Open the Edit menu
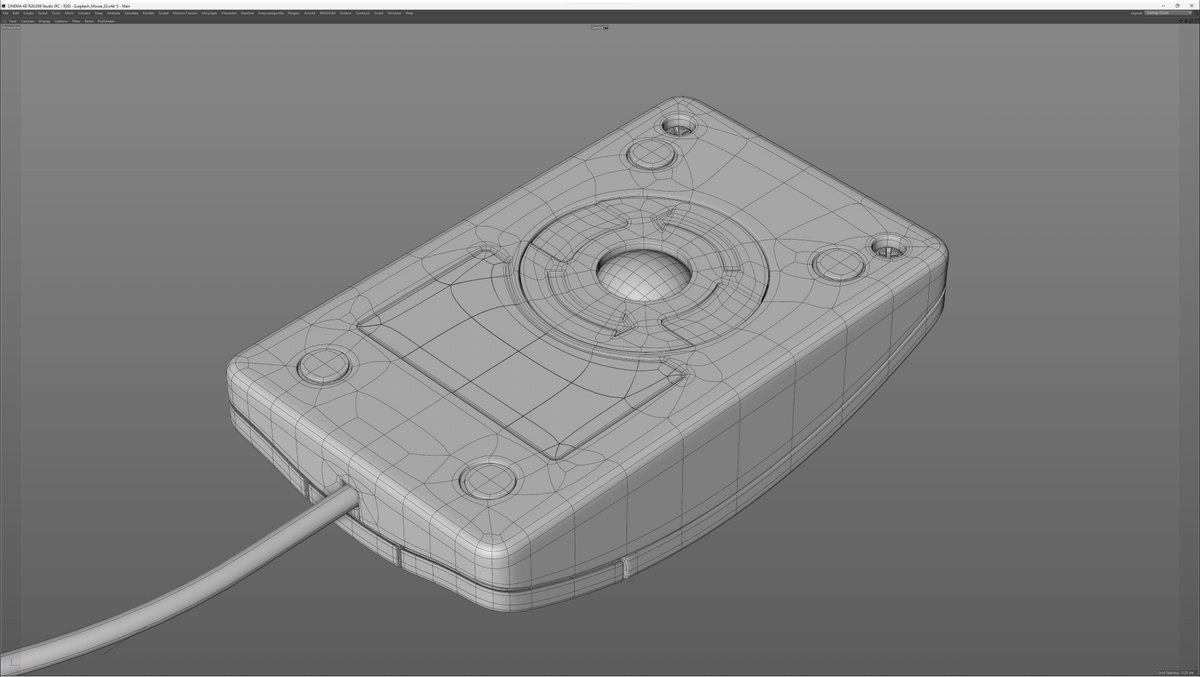The image size is (1200, 677). (x=16, y=13)
